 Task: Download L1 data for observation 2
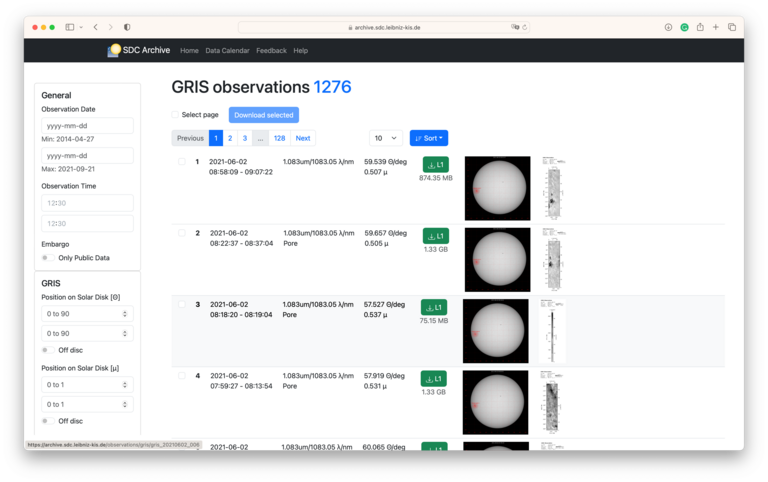pos(435,236)
